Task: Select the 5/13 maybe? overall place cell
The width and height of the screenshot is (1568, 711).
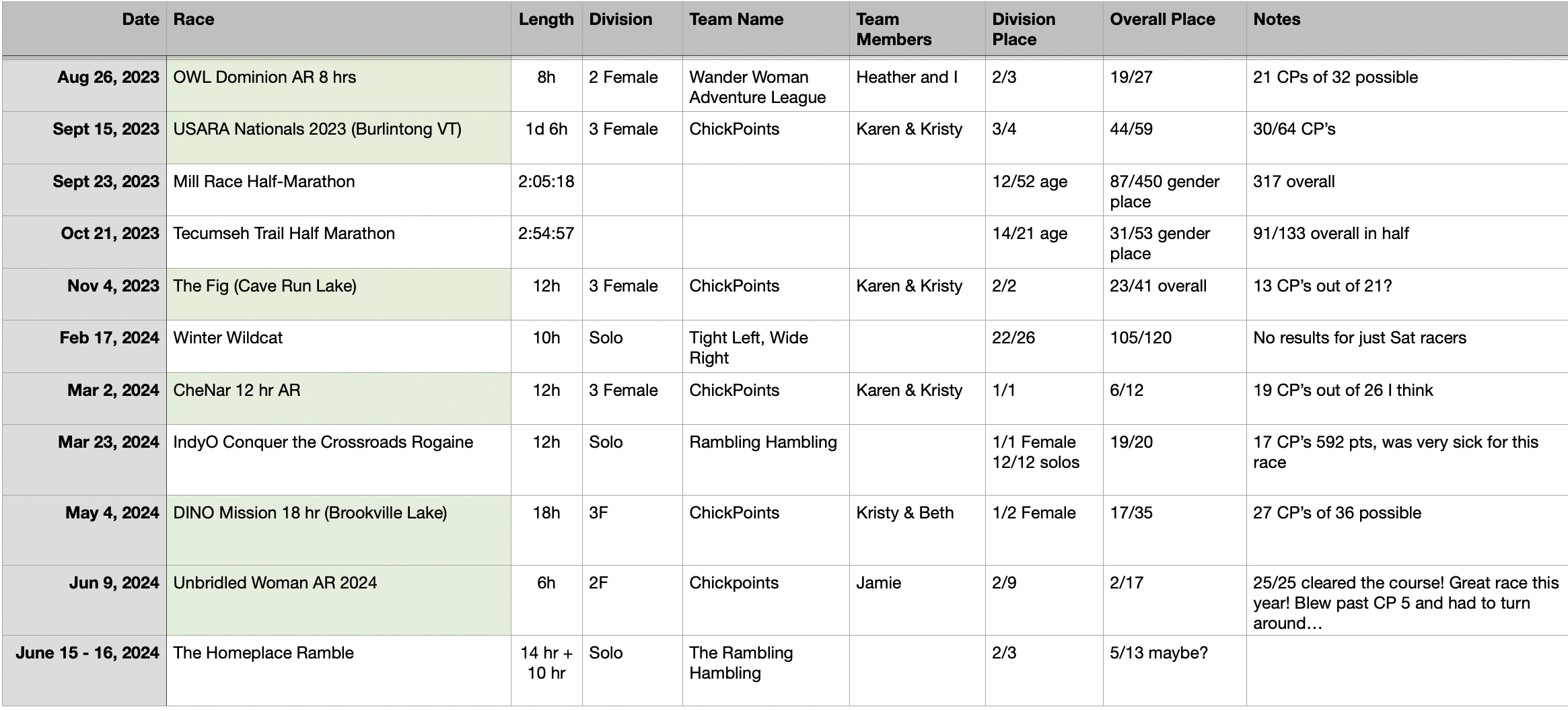Action: click(1158, 653)
